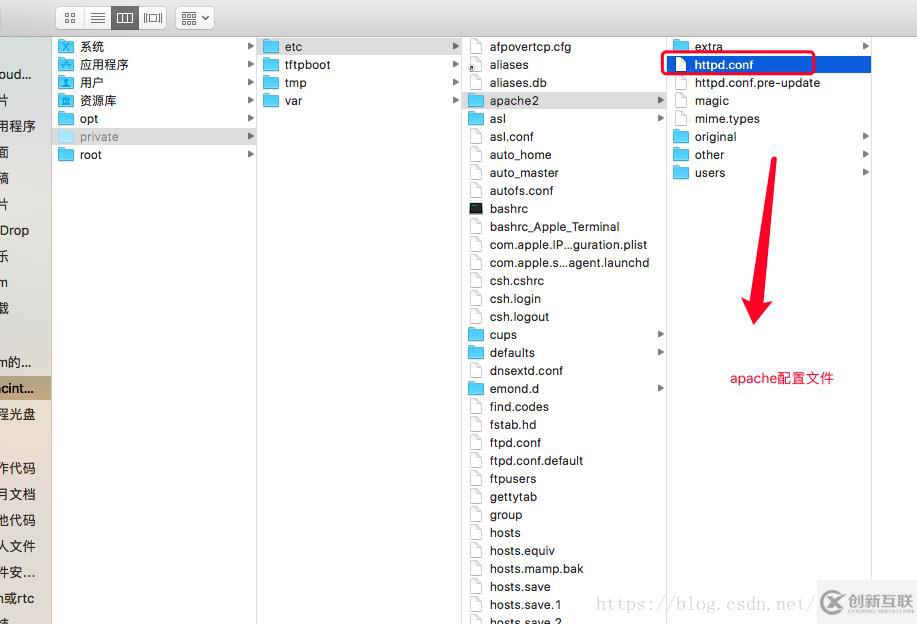This screenshot has height=624, width=917.
Task: Open the arrange items dropdown
Action: (195, 18)
